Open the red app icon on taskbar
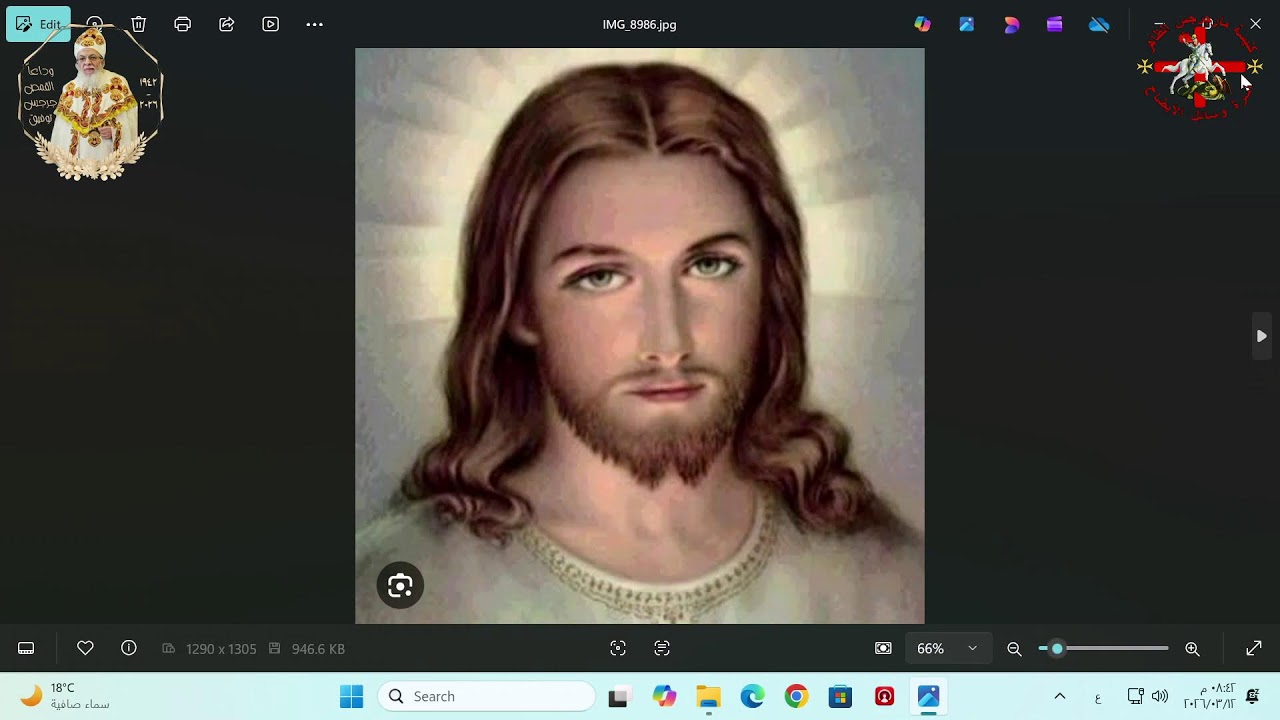The height and width of the screenshot is (720, 1280). click(x=884, y=697)
